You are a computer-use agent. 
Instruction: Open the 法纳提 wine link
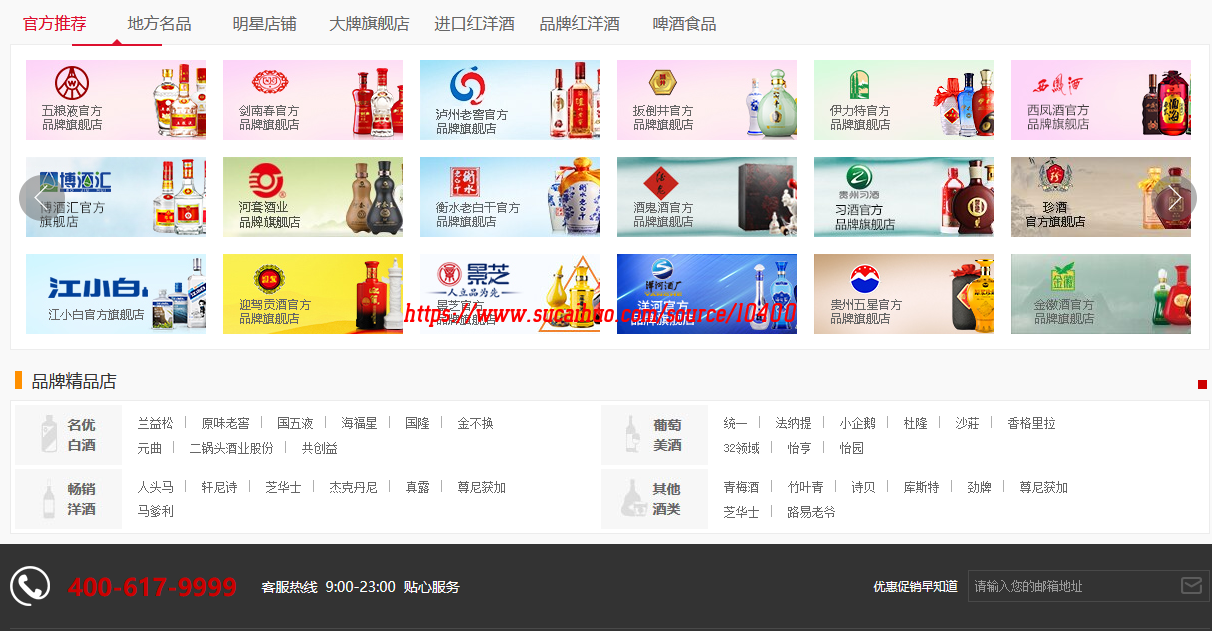click(793, 423)
